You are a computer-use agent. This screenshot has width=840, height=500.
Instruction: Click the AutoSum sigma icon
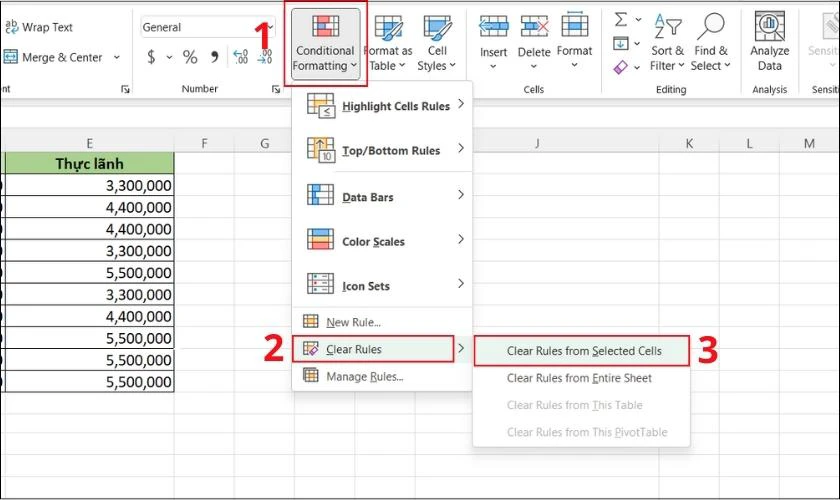[x=620, y=19]
